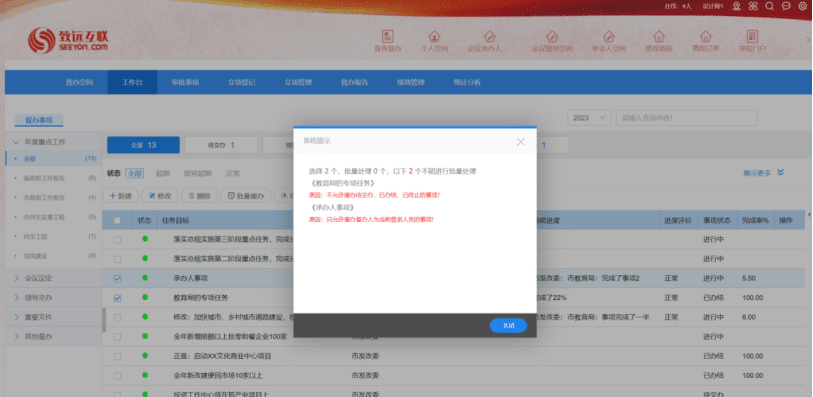Switch to the 督办空间 nav tab
813x397 pixels.
coord(79,82)
